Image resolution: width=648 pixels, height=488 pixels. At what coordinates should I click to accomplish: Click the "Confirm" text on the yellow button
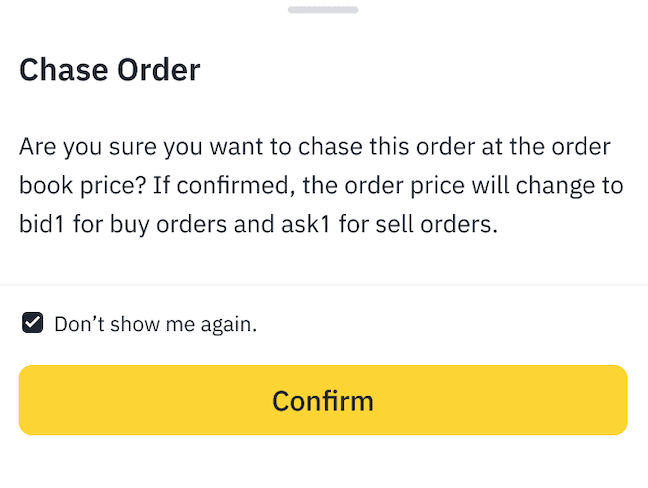pyautogui.click(x=323, y=400)
